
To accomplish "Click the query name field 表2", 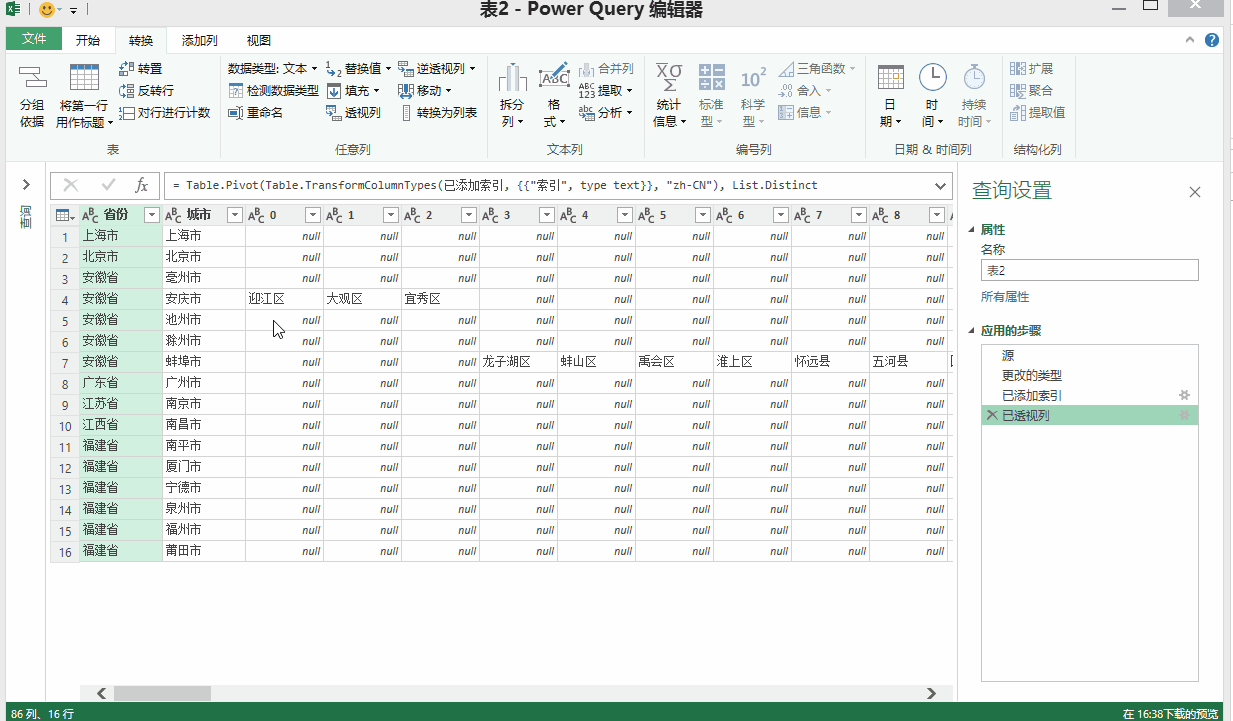I will click(1089, 270).
